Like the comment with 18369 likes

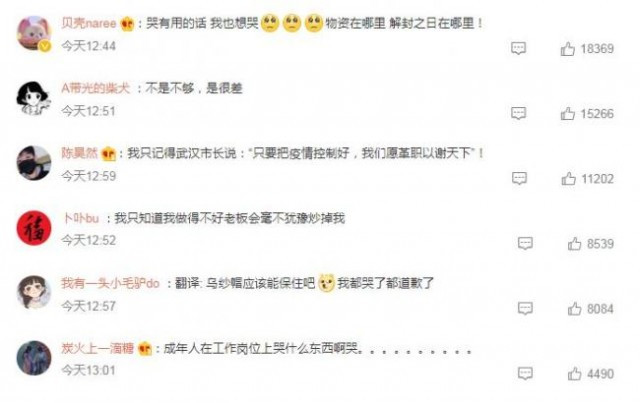tap(567, 49)
